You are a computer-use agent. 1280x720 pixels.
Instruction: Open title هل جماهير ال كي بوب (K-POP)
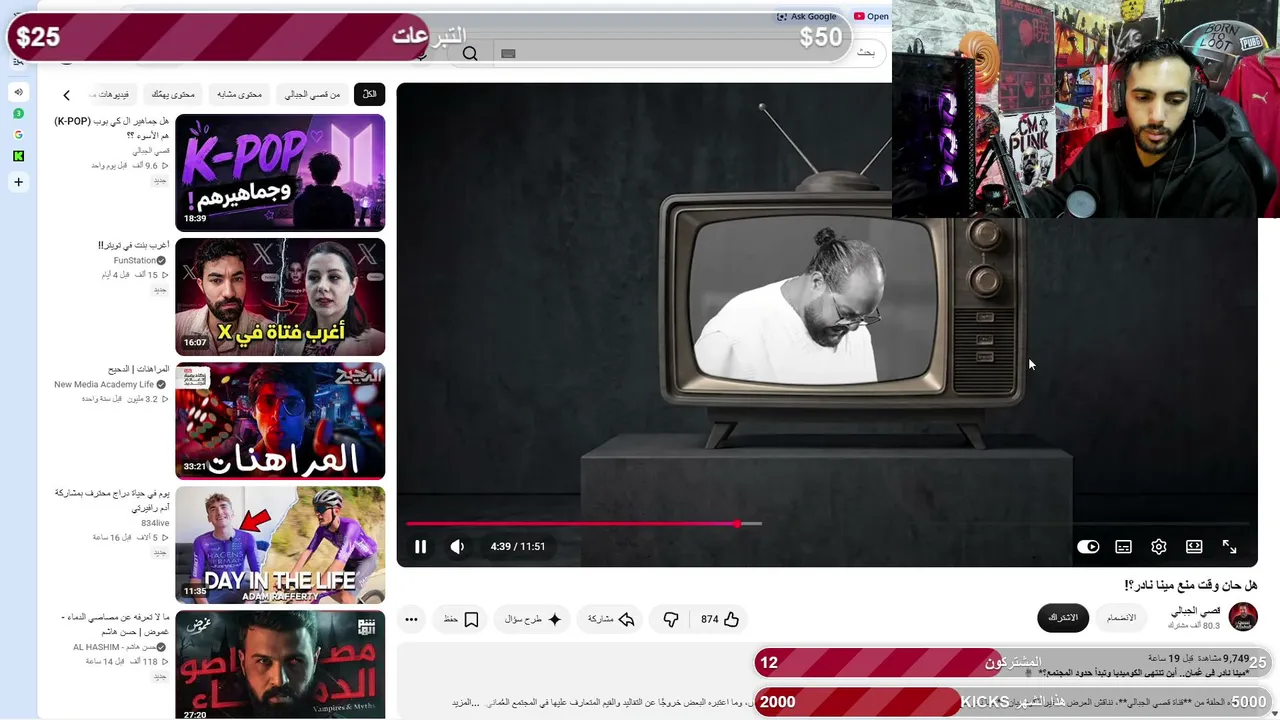[x=111, y=128]
